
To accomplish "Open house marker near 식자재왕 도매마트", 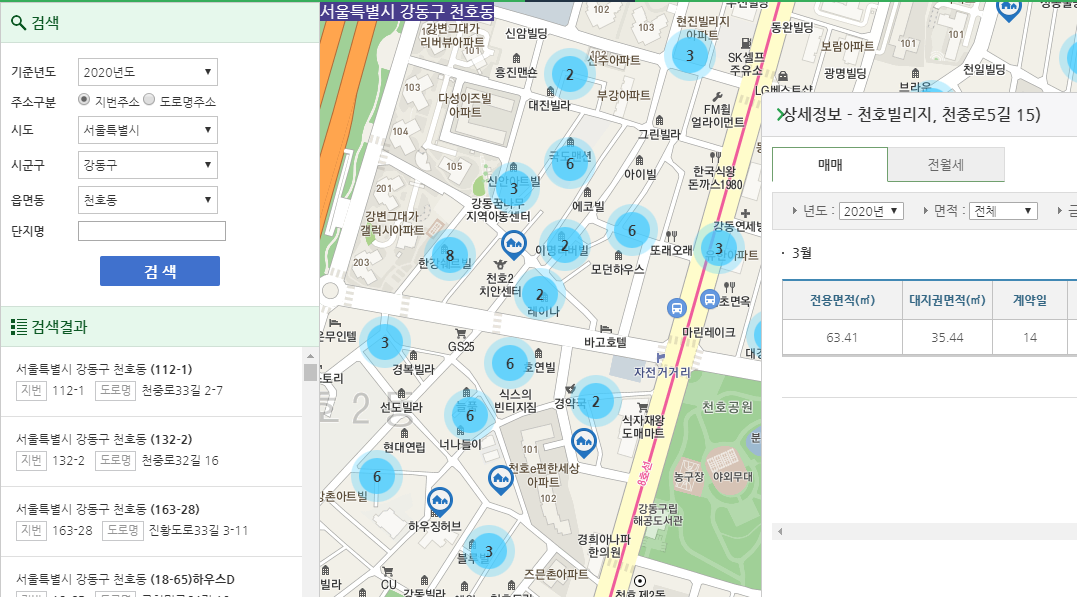I will pos(583,442).
